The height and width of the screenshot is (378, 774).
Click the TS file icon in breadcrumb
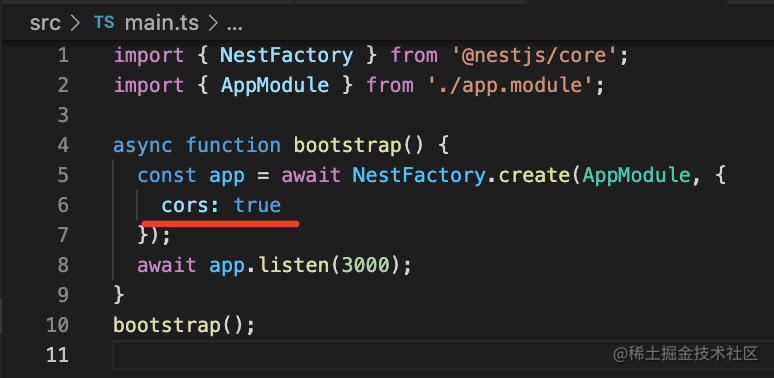(104, 22)
